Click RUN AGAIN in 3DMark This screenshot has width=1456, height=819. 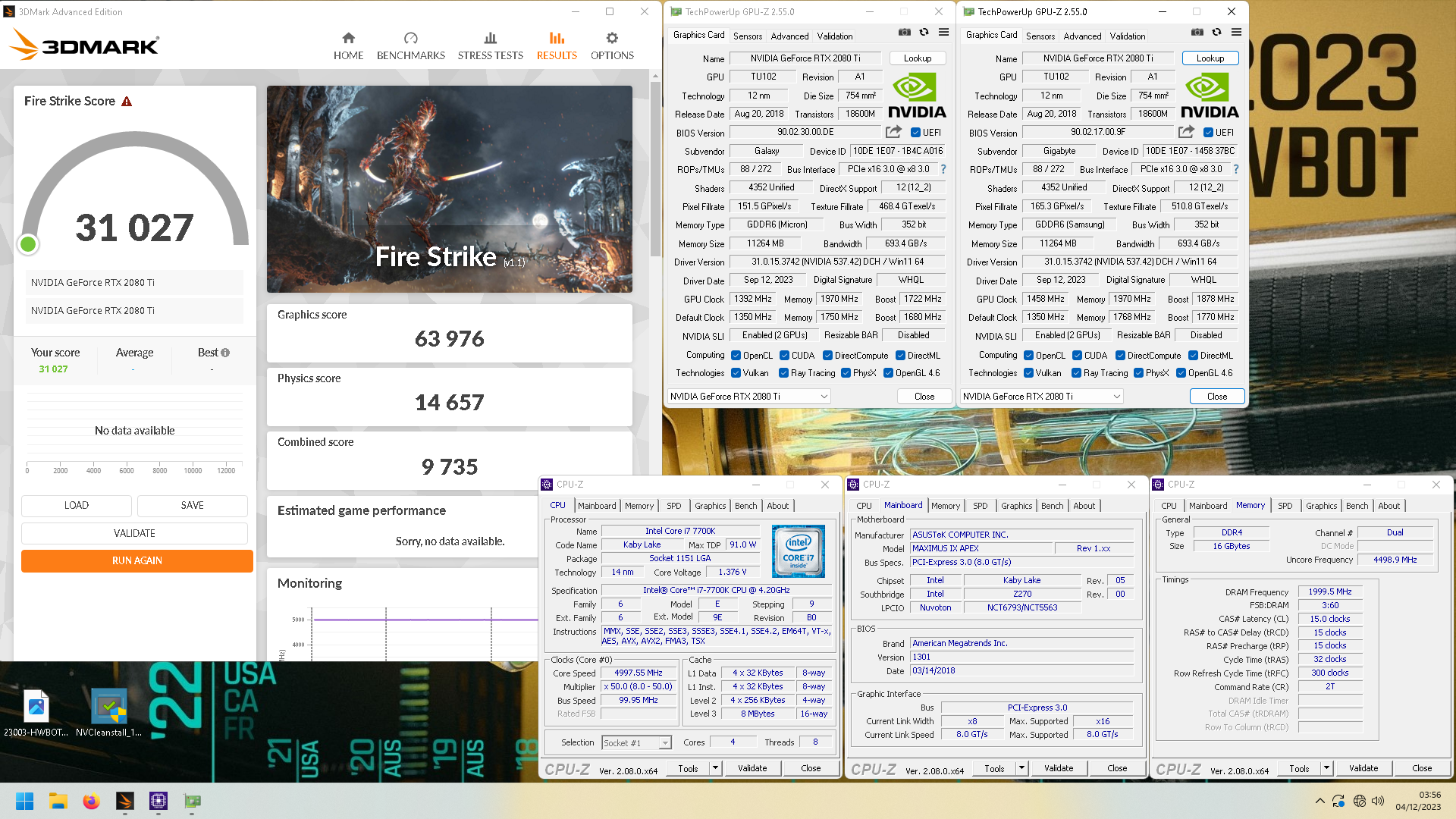[137, 561]
